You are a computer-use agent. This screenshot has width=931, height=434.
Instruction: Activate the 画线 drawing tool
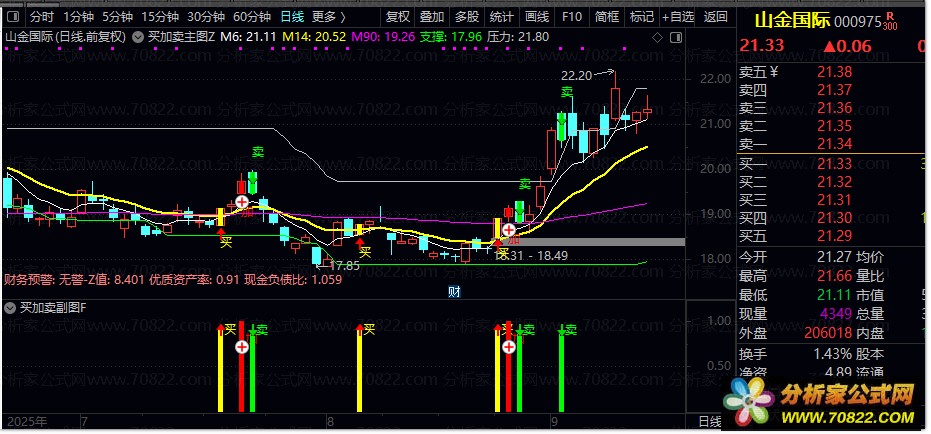point(537,17)
